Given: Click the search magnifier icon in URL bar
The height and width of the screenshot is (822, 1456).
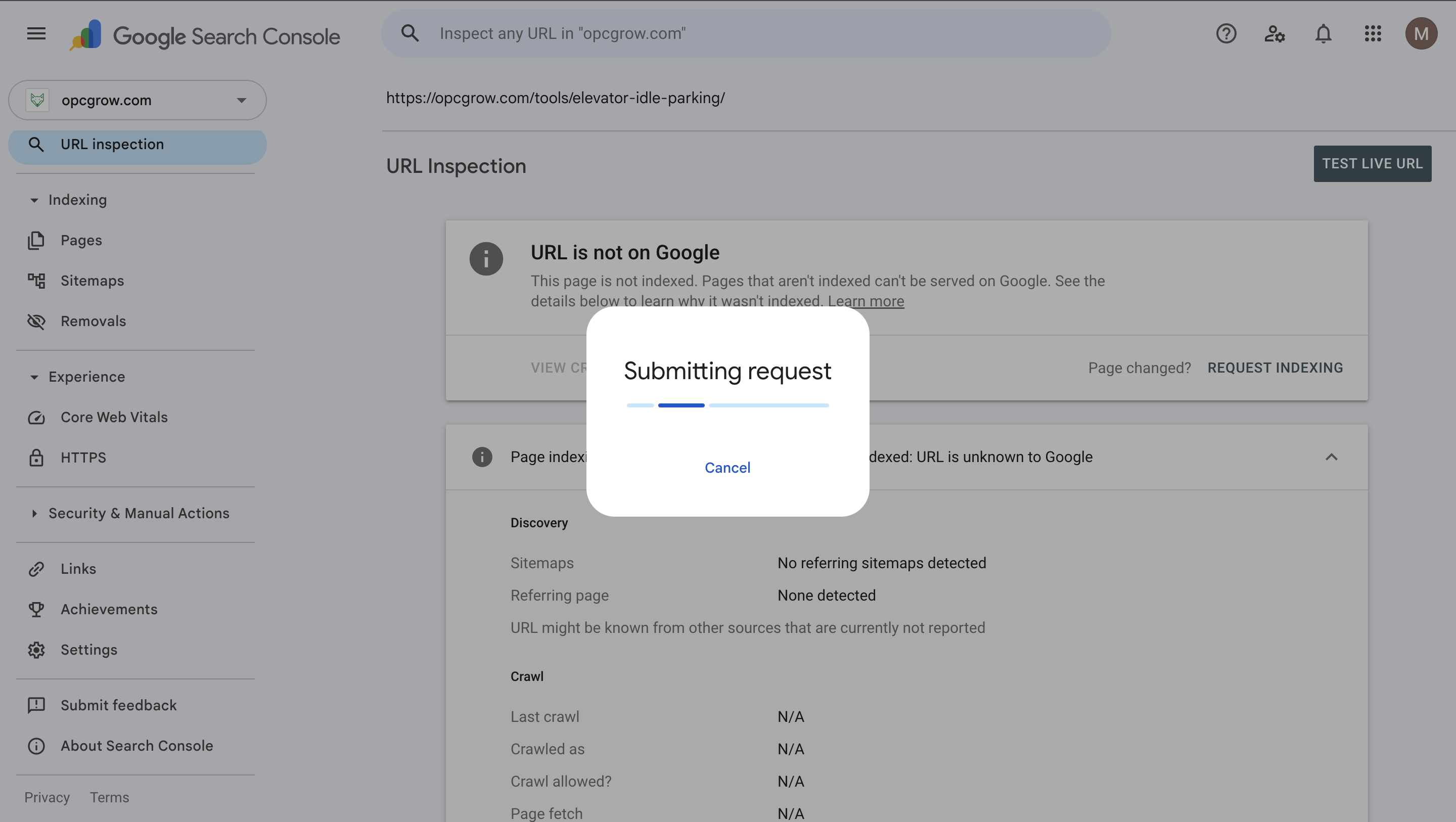Looking at the screenshot, I should [x=410, y=33].
